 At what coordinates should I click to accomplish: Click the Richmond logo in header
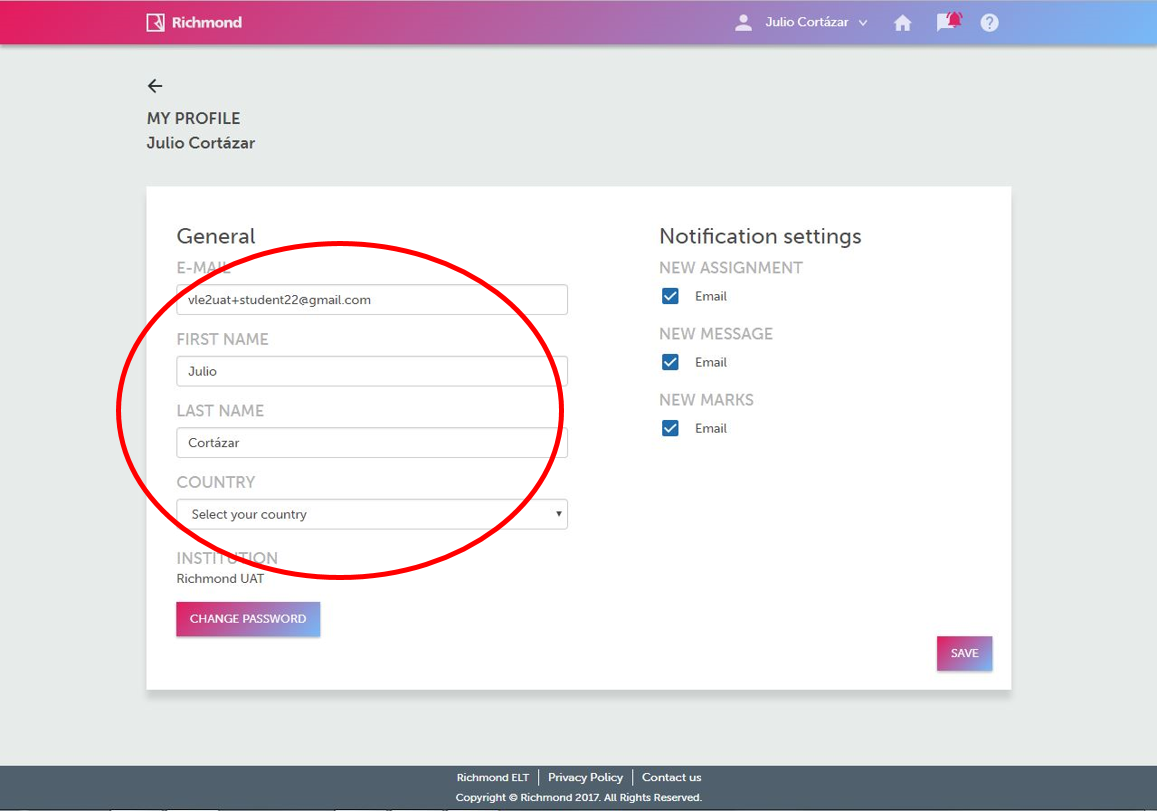click(194, 22)
